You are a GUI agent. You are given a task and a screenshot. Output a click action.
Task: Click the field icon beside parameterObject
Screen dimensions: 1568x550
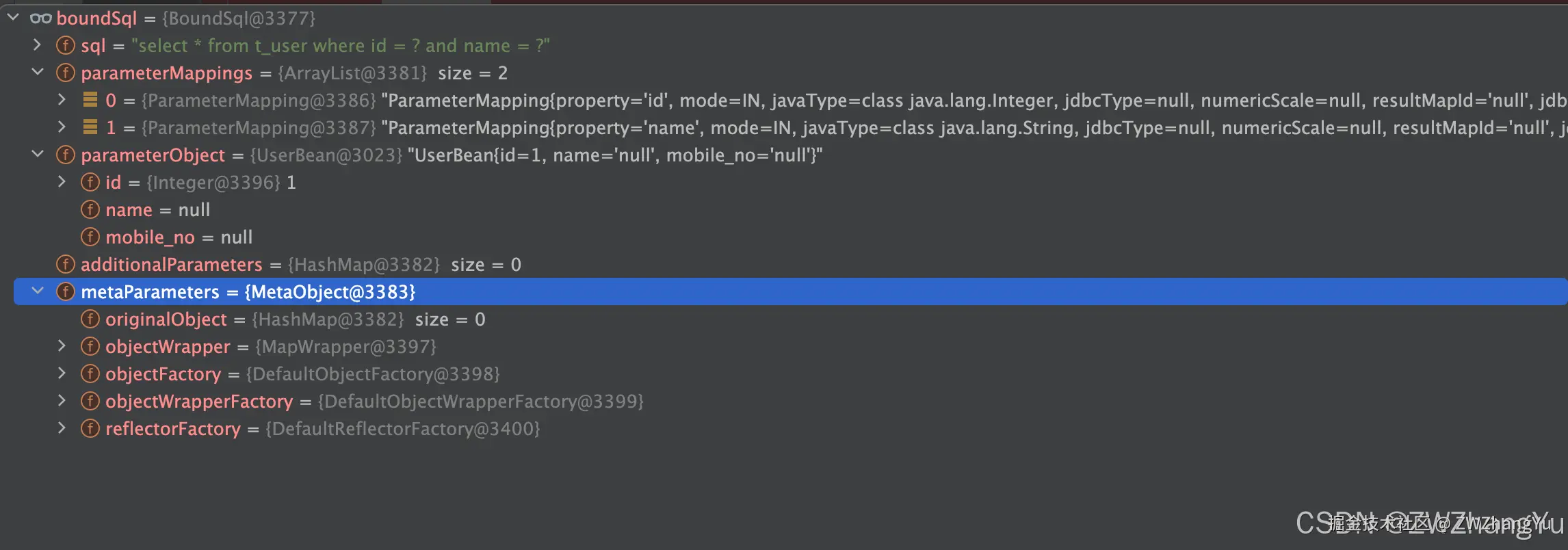pyautogui.click(x=65, y=155)
